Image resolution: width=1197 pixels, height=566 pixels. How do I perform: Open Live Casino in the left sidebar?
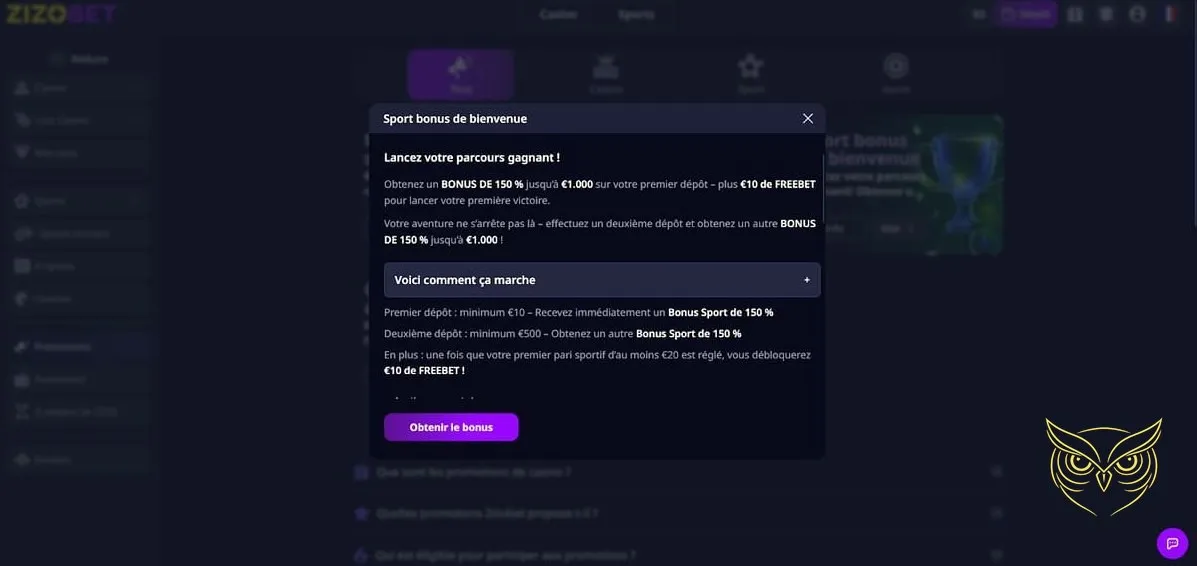click(x=62, y=120)
